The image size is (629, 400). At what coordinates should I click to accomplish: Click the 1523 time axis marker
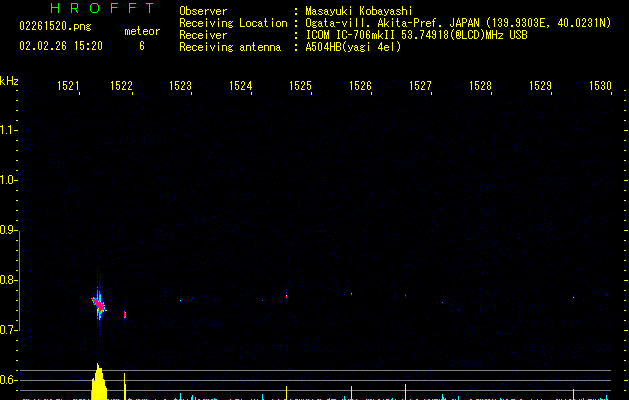[x=181, y=86]
